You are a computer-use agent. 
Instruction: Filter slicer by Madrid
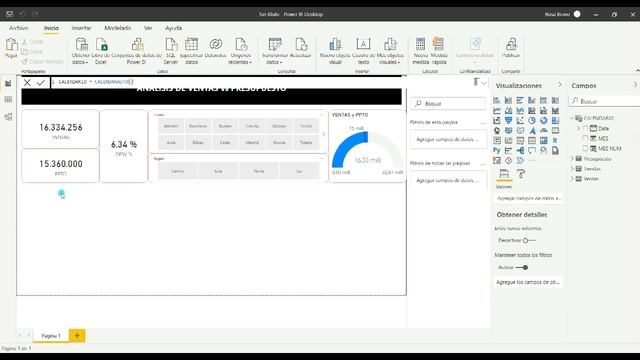click(252, 142)
